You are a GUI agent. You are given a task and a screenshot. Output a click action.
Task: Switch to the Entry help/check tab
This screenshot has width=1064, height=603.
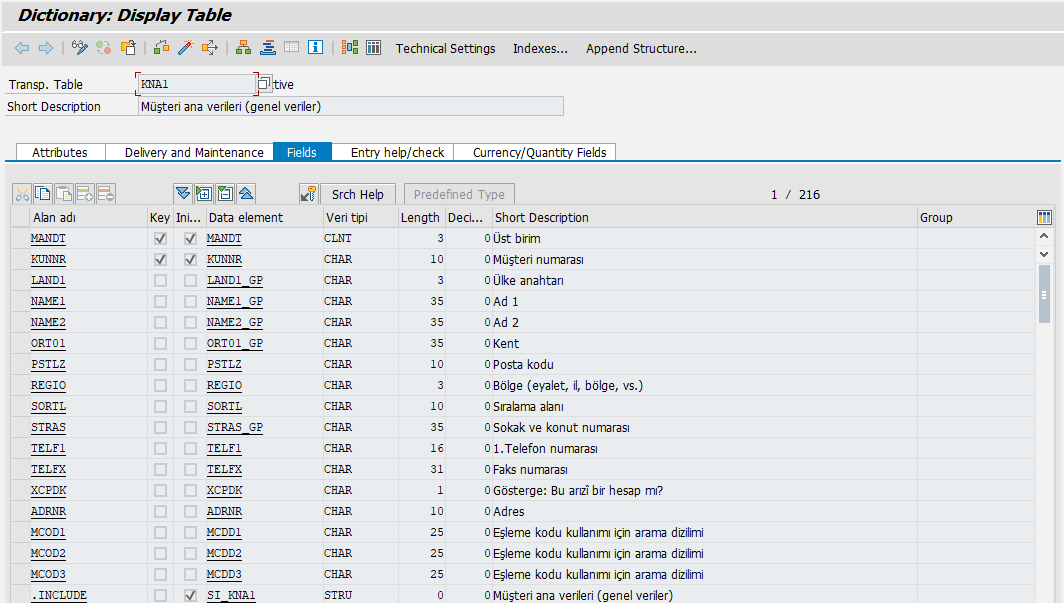(x=398, y=152)
